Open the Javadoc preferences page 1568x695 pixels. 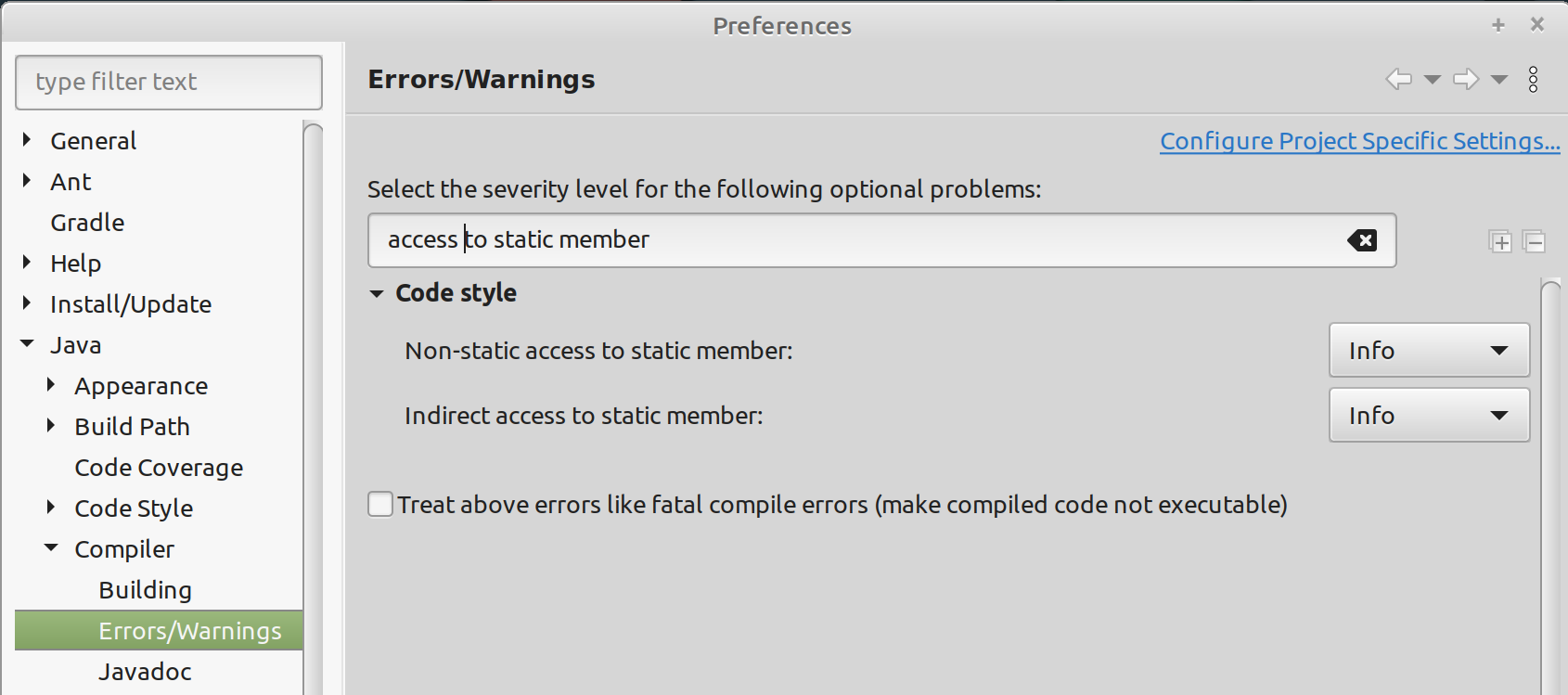pyautogui.click(x=145, y=671)
